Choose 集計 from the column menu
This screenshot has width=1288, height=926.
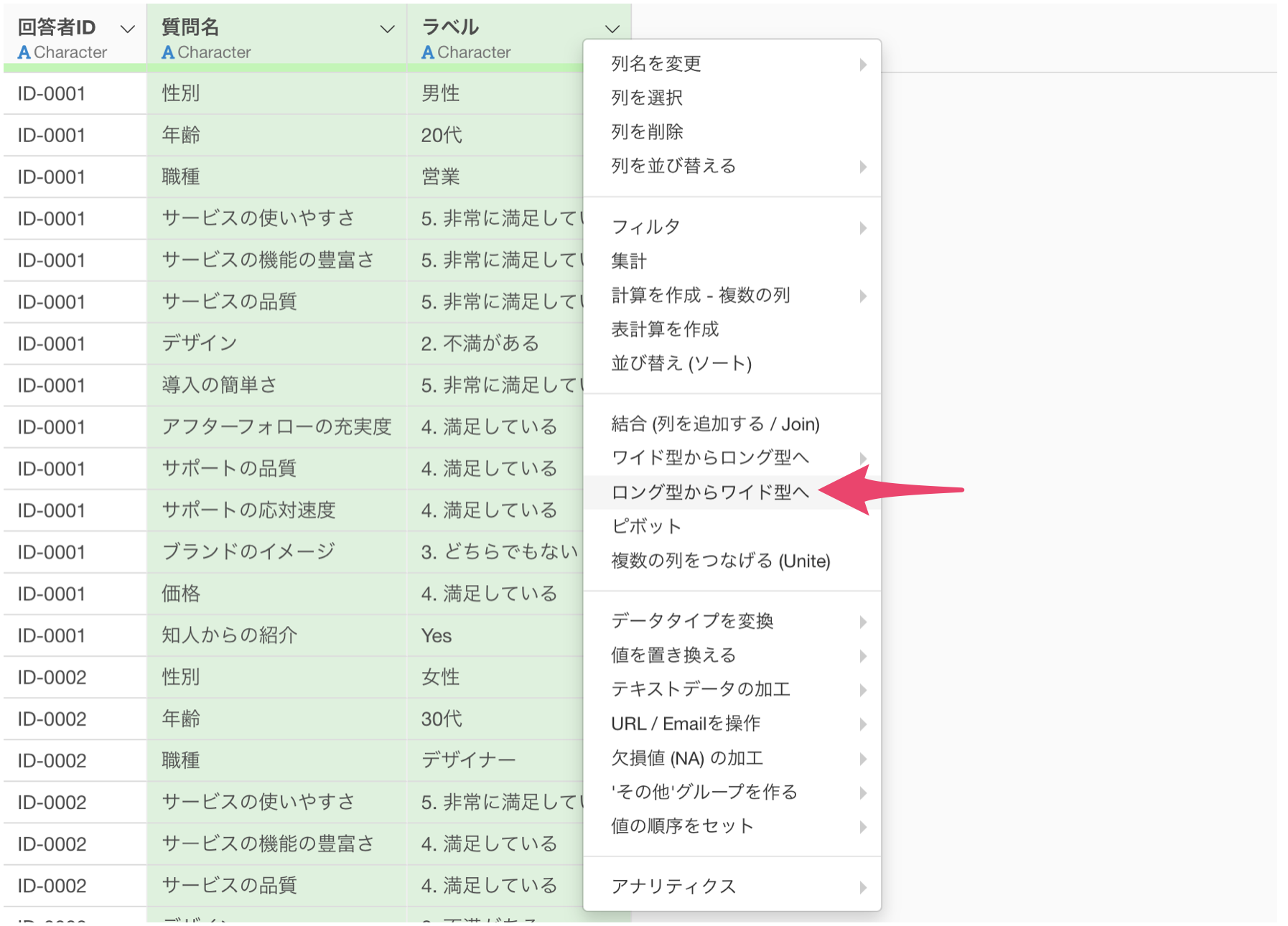(629, 261)
